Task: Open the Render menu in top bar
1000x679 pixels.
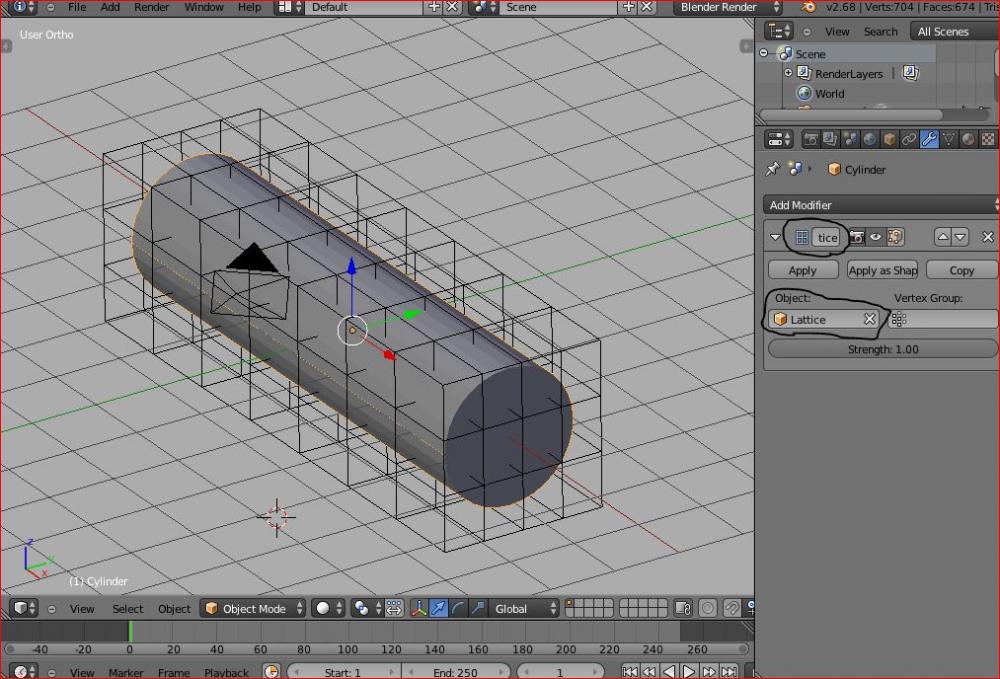Action: click(x=151, y=7)
